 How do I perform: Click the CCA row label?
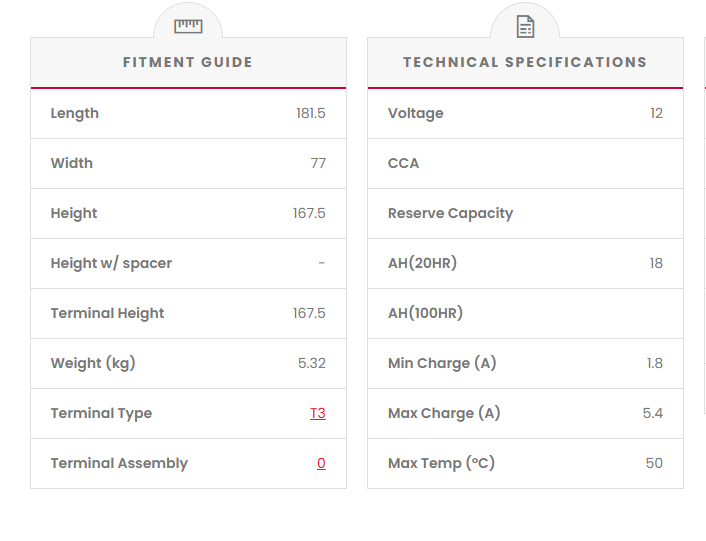[x=404, y=163]
